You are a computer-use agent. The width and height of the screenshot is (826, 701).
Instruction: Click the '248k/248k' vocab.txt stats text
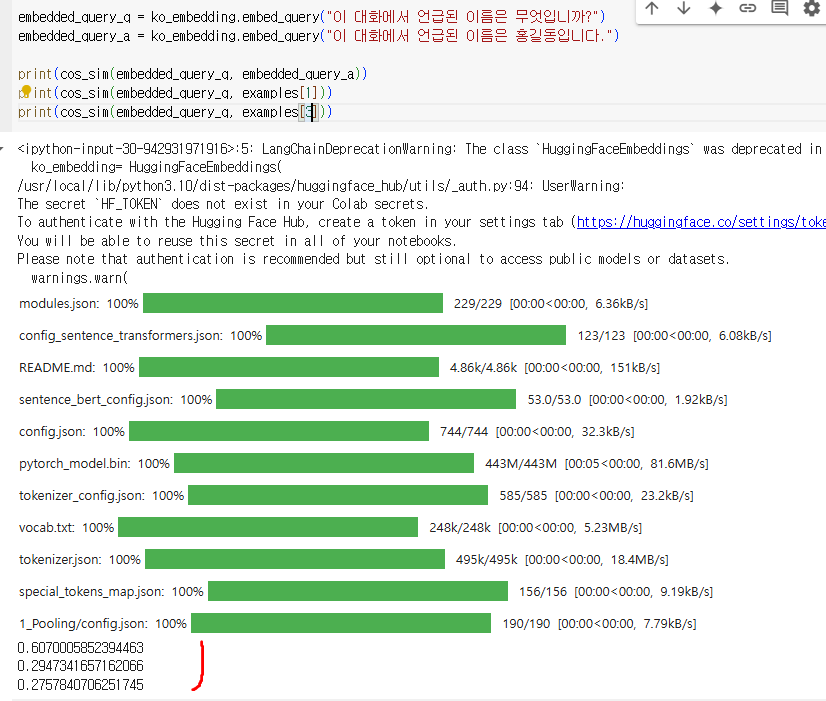click(460, 527)
